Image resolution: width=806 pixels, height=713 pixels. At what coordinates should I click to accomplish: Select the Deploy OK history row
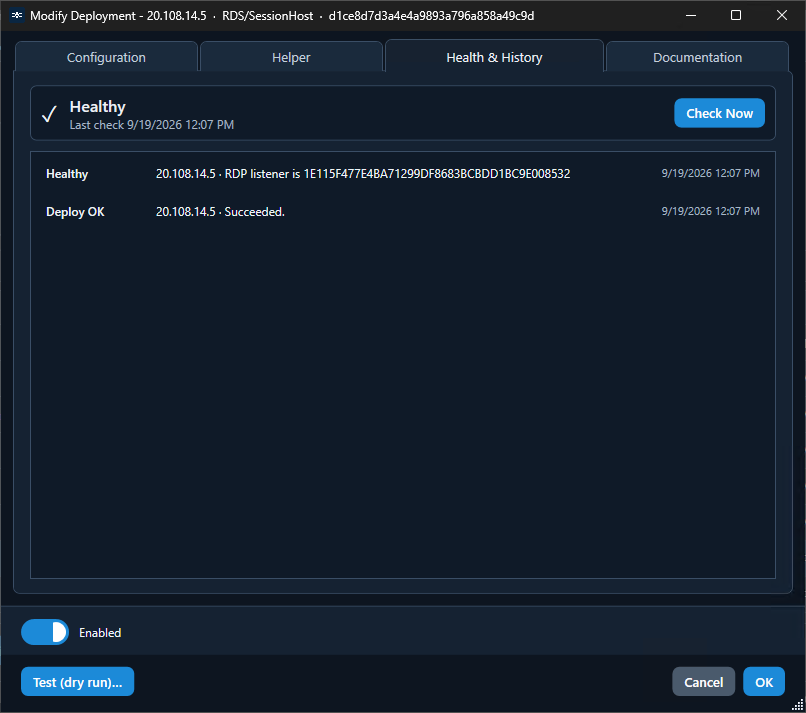pyautogui.click(x=403, y=212)
